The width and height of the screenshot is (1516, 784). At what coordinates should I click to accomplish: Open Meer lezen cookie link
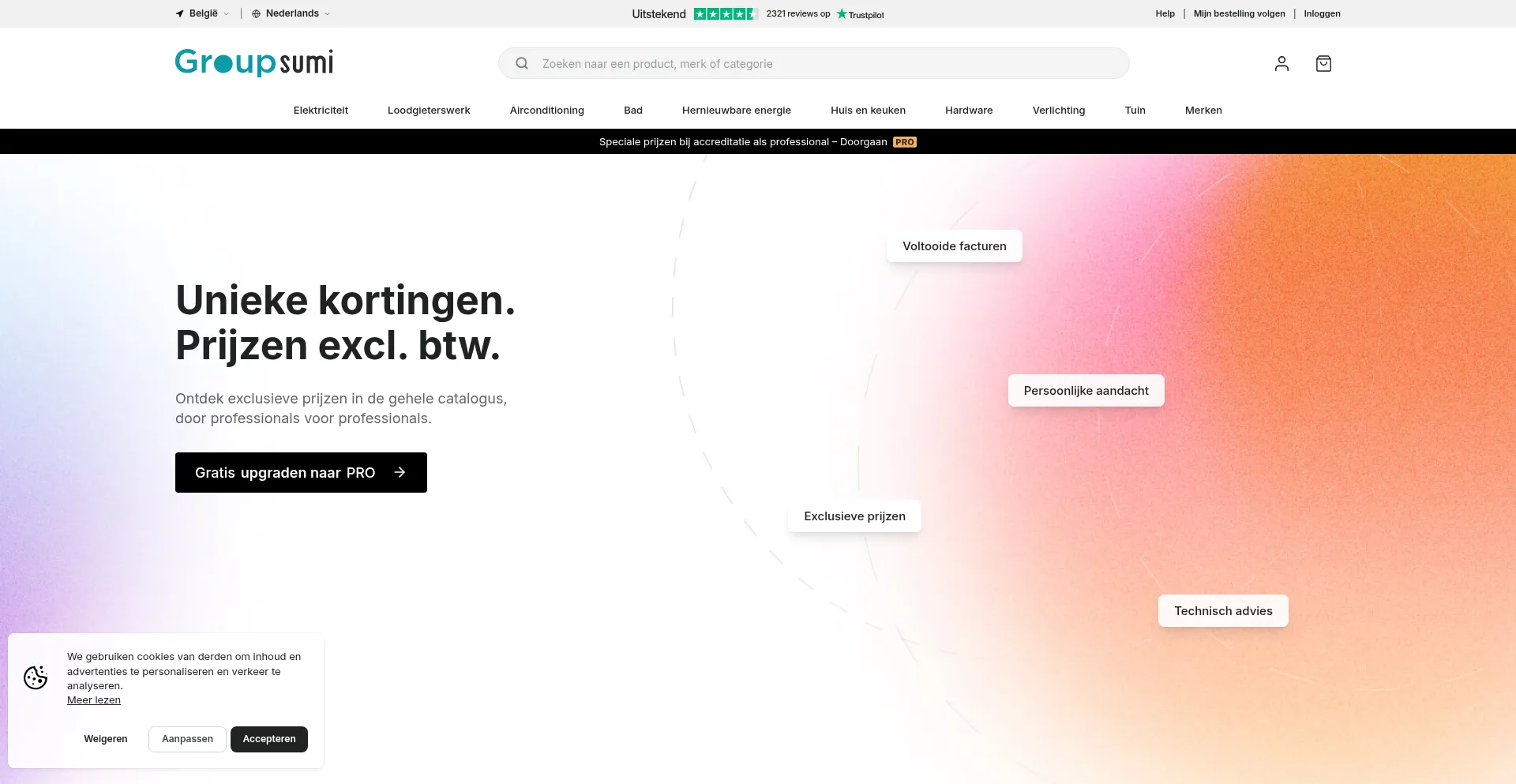tap(94, 700)
